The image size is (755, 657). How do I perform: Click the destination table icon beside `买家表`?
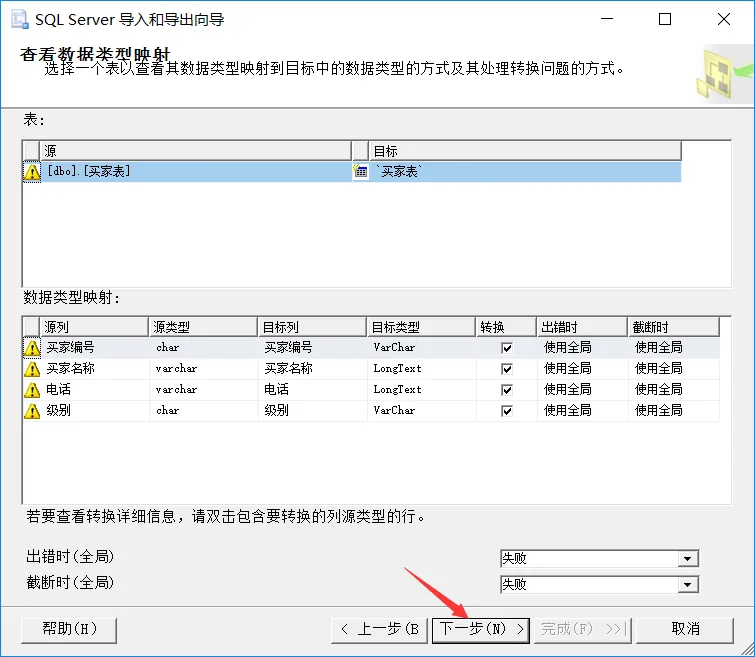[x=360, y=171]
